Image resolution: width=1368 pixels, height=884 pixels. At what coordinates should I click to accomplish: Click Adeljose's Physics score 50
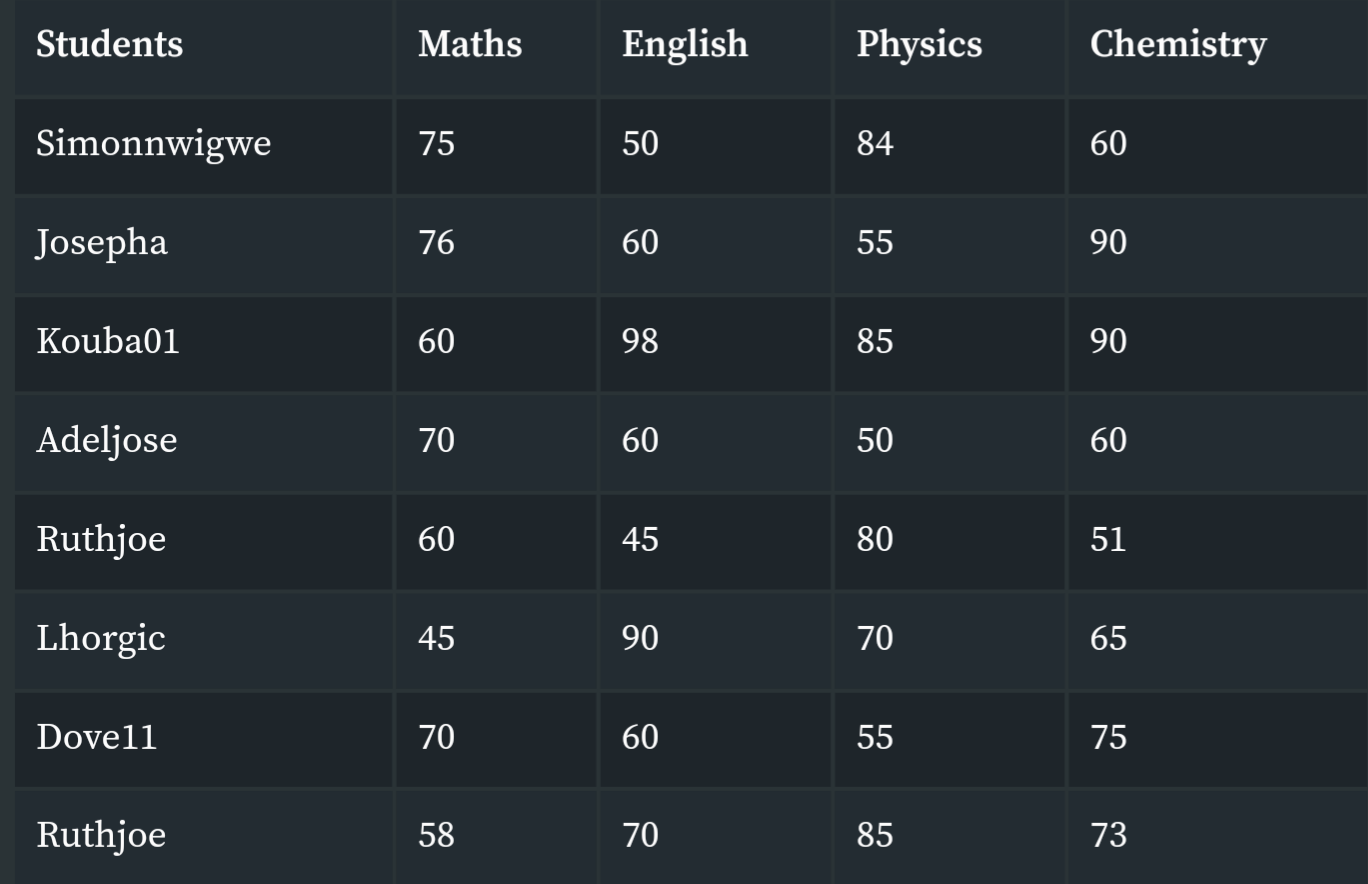[x=950, y=442]
